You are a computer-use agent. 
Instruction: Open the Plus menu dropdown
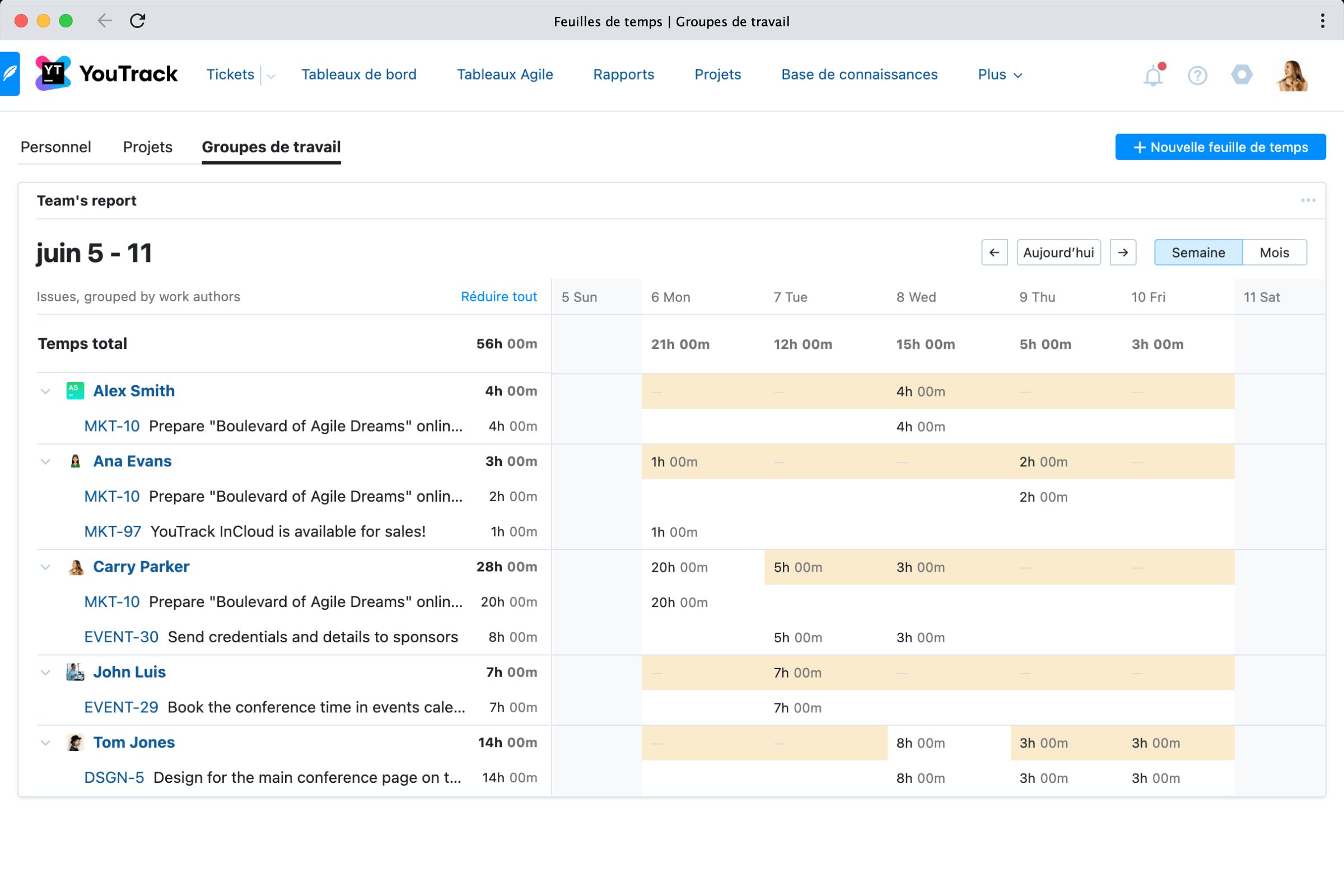[x=1000, y=75]
